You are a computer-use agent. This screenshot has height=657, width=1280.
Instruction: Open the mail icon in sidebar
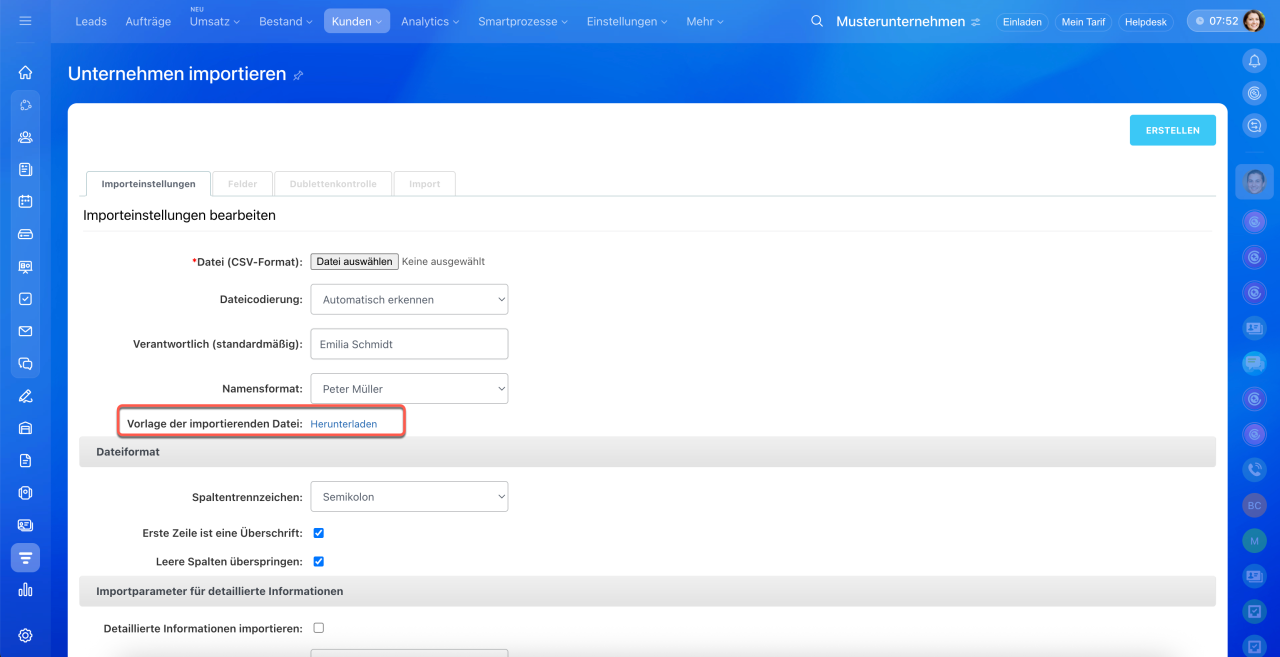25,331
